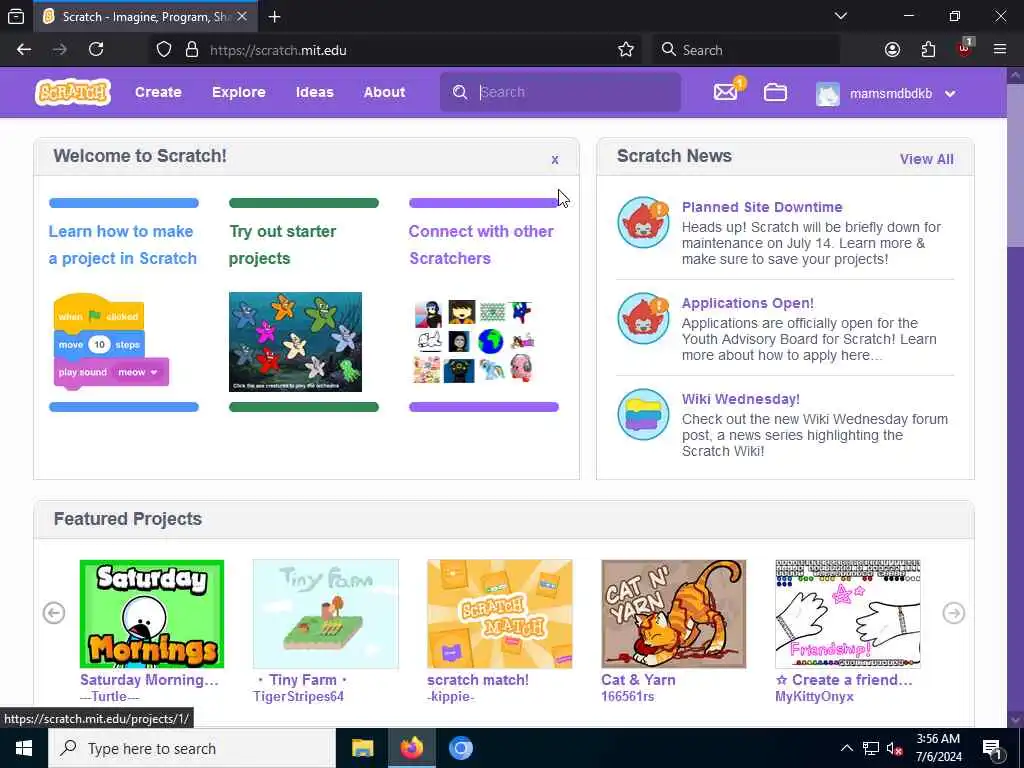Click the Applications Open news icon
Viewport: 1024px width, 768px height.
coord(643,318)
